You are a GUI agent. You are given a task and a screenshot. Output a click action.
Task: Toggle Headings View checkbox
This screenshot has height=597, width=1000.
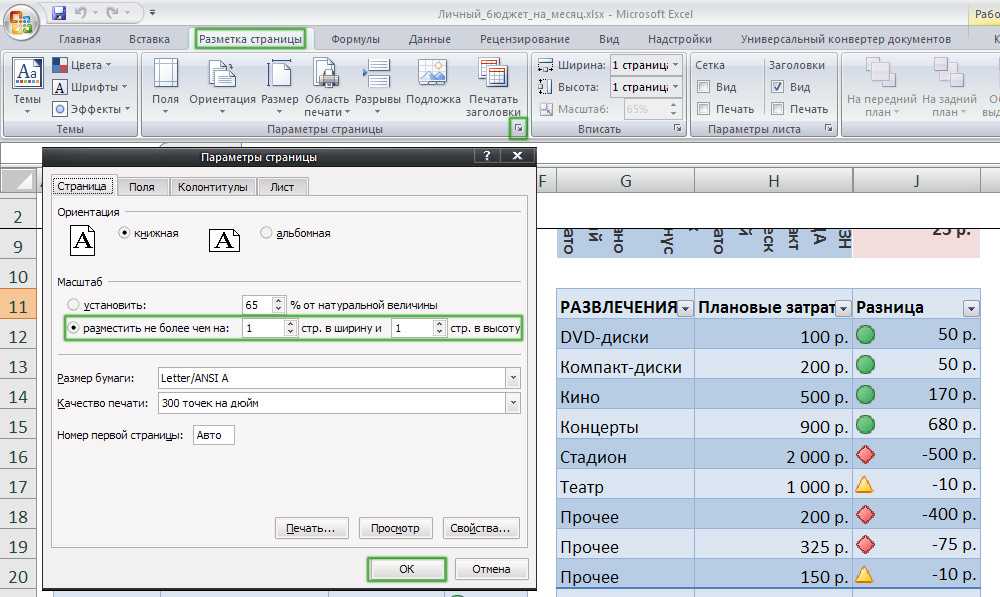point(777,87)
